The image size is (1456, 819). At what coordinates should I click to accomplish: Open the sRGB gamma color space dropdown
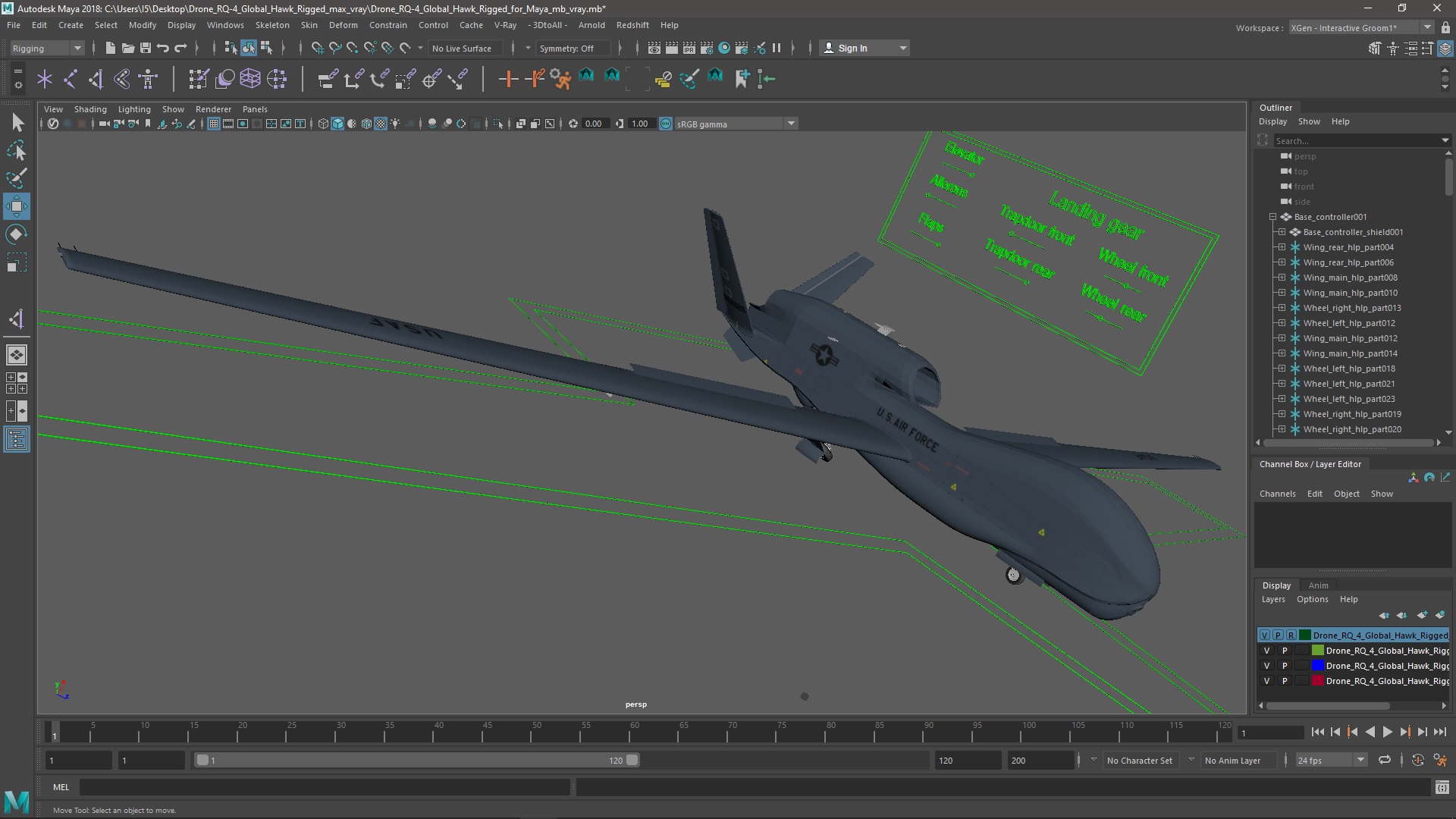pyautogui.click(x=736, y=124)
